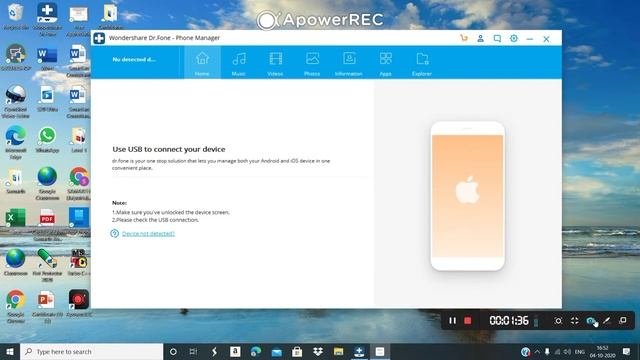Screen dimensions: 640x360
Task: Open the clock and date in the taskbar
Action: 602,351
